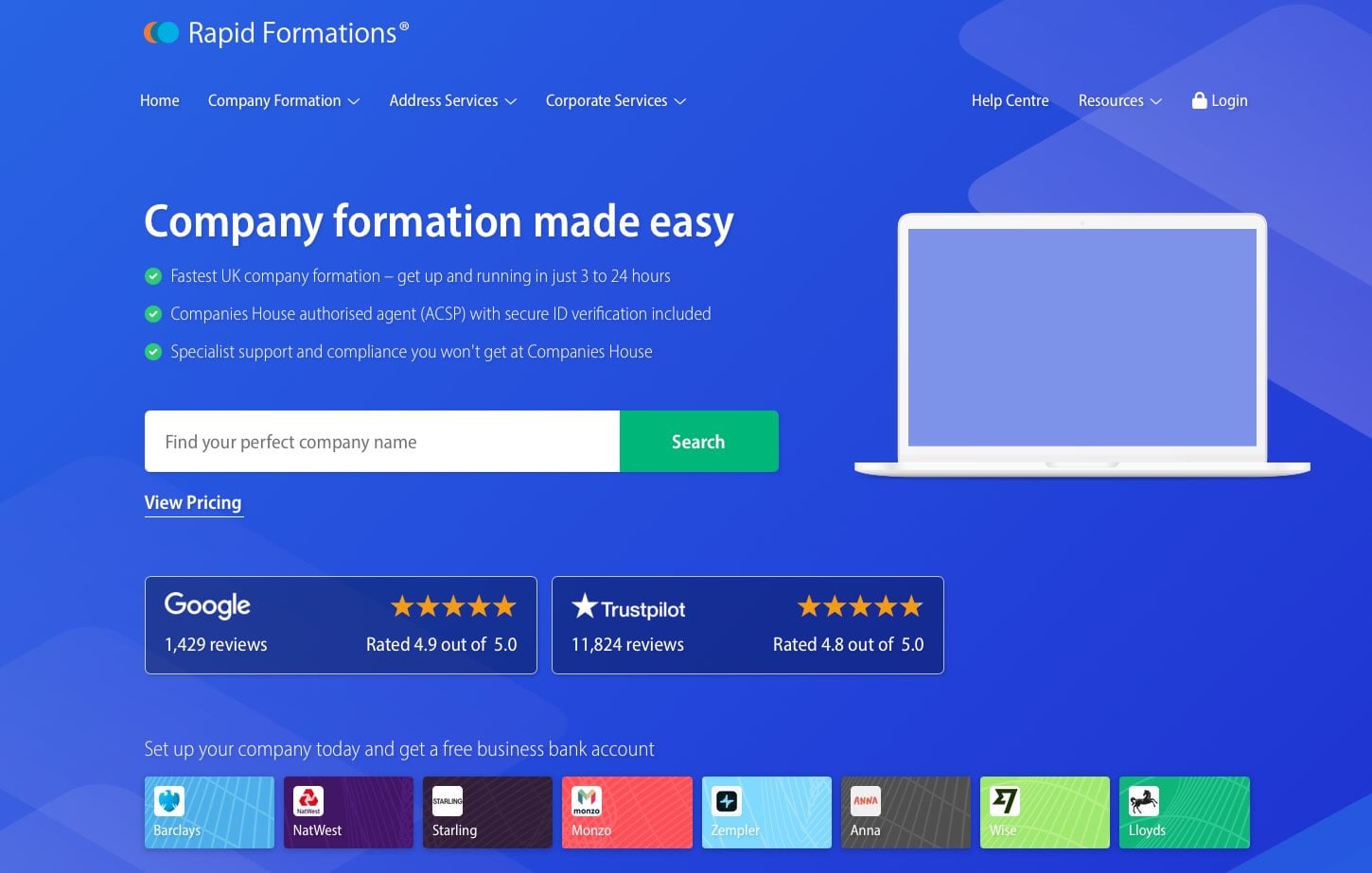This screenshot has height=873, width=1372.
Task: Pick the Zempler bank card
Action: coord(766,812)
